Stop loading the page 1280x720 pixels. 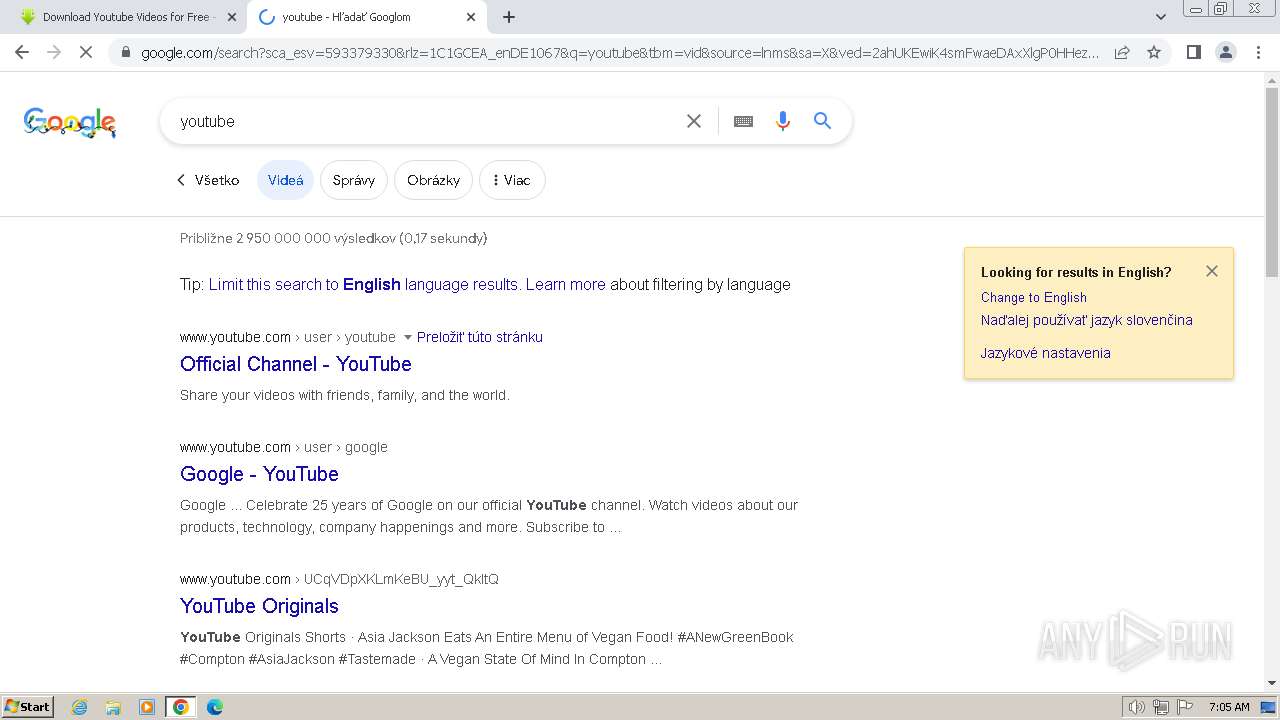tap(86, 52)
